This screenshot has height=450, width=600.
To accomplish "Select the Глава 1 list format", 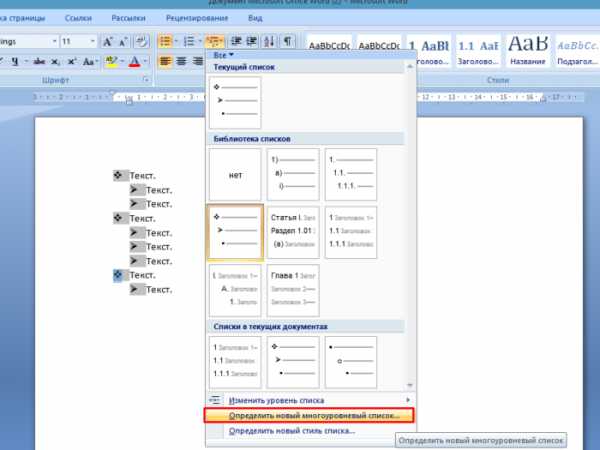I will [293, 290].
